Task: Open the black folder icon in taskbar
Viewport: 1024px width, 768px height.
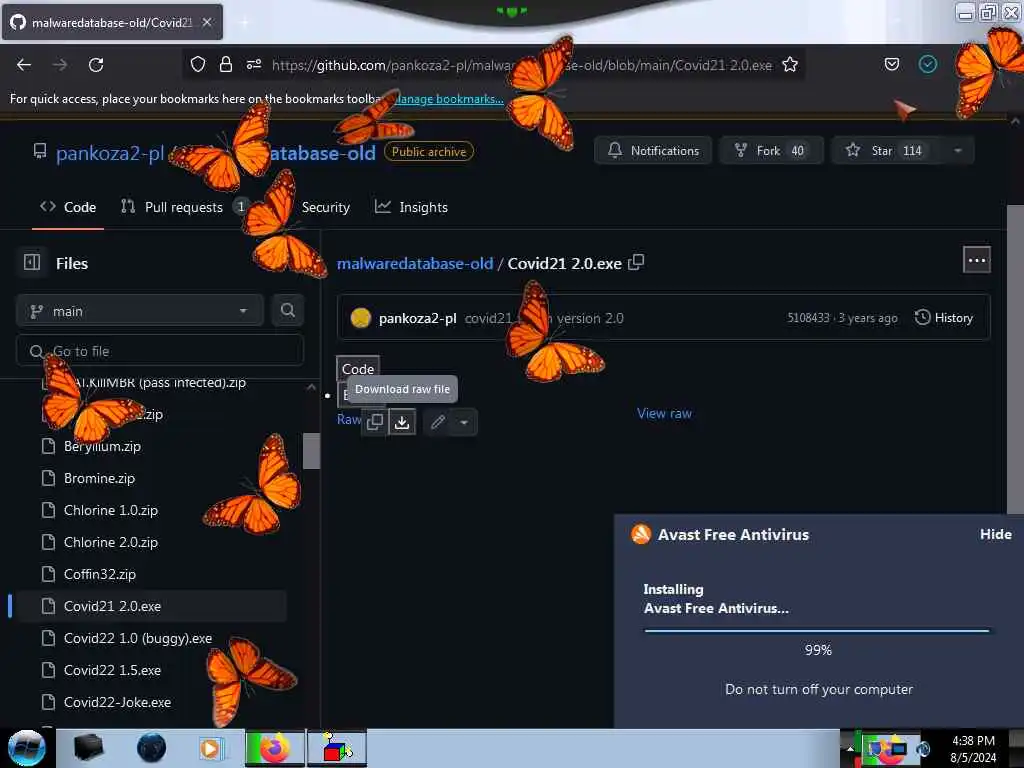Action: point(89,748)
